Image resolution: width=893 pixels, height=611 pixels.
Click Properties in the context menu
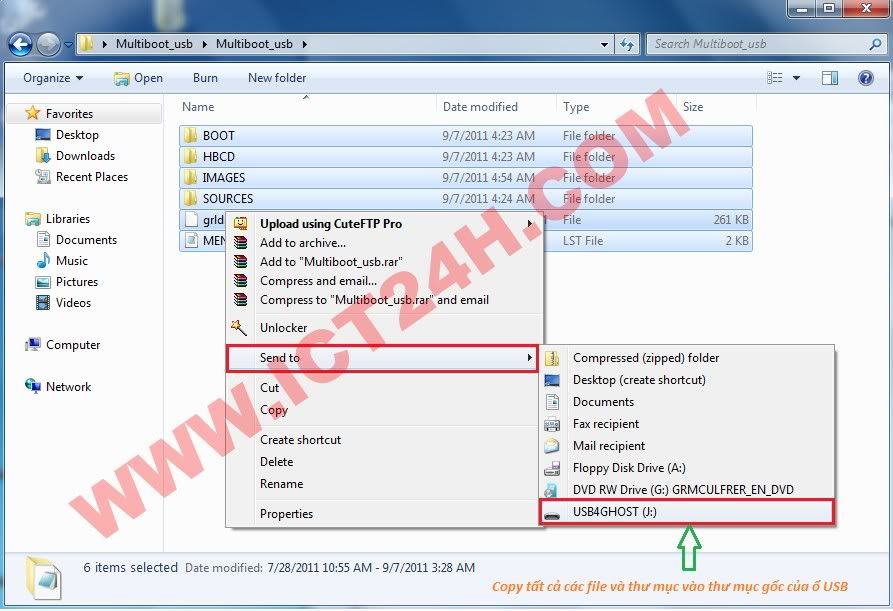(x=286, y=514)
